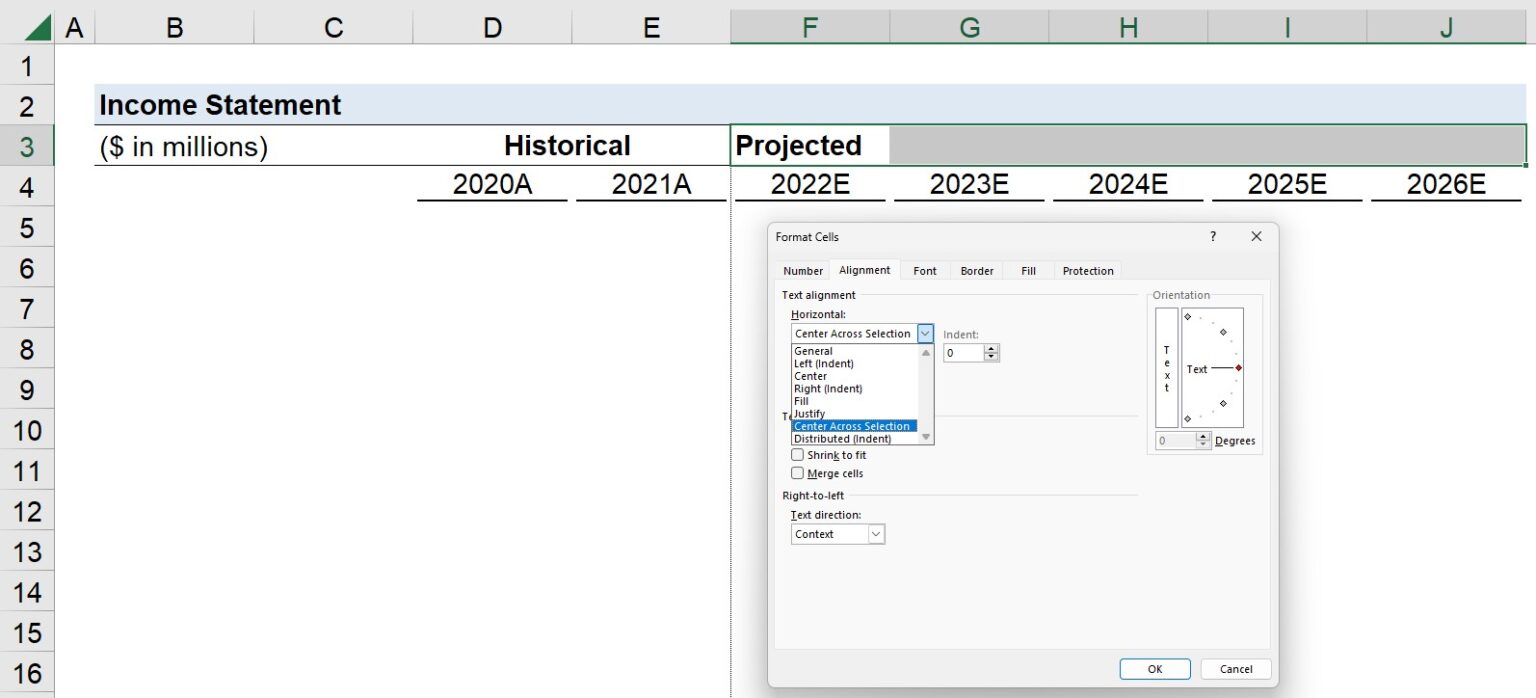Click the Format Cells help question mark
Image resolution: width=1536 pixels, height=698 pixels.
(x=1213, y=237)
